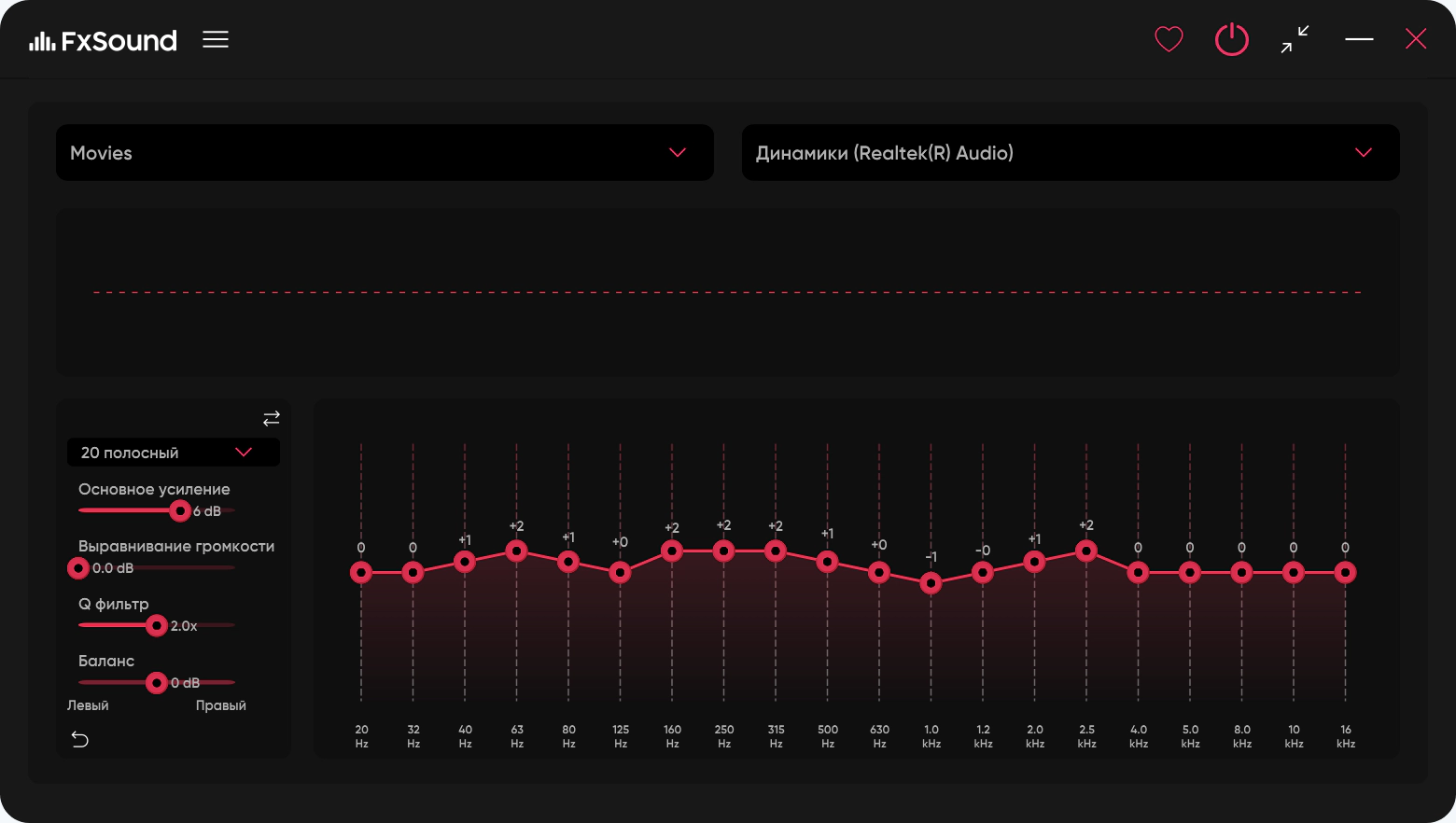Click the 16 kHz band control point

1345,573
